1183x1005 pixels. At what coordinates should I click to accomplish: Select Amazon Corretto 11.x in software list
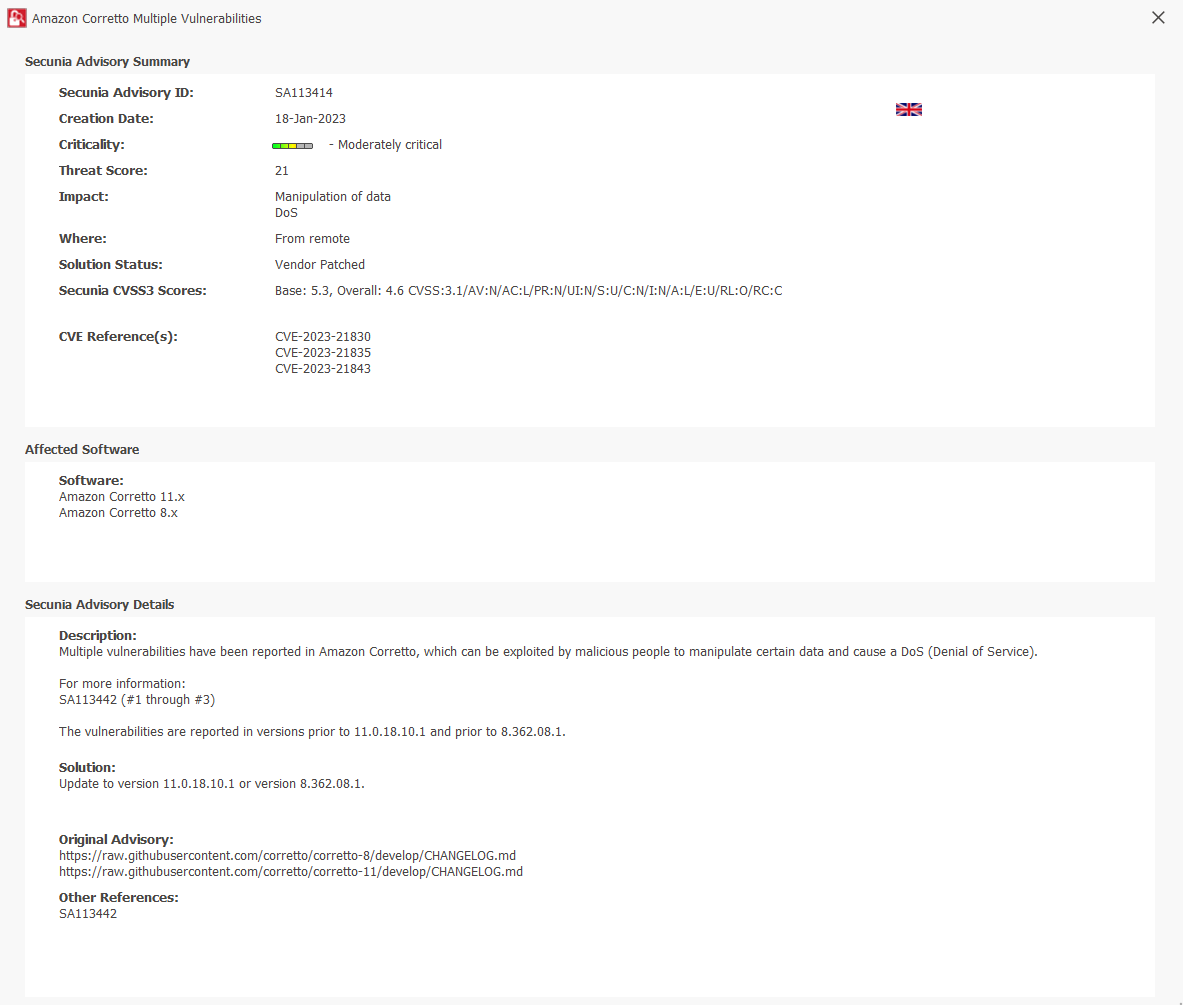pyautogui.click(x=121, y=496)
